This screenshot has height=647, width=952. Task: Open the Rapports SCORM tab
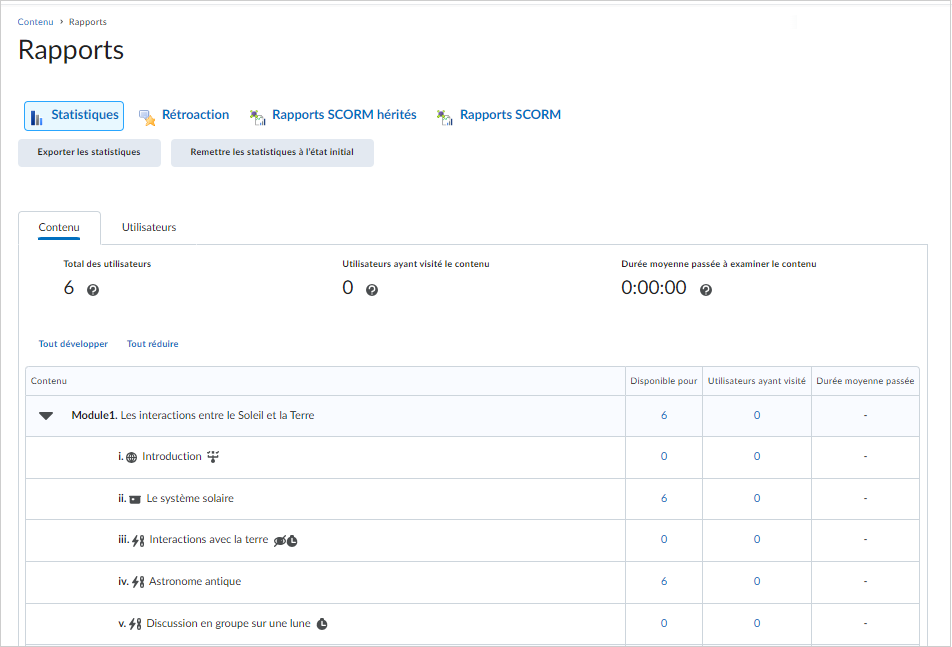tap(499, 115)
